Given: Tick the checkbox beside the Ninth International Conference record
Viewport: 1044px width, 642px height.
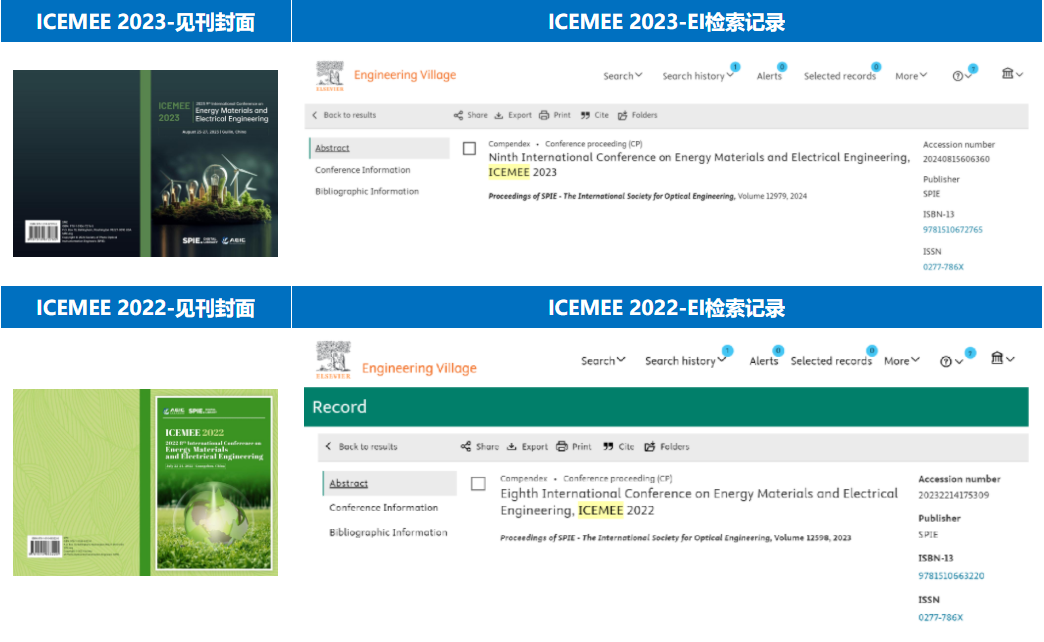Looking at the screenshot, I should tap(469, 149).
